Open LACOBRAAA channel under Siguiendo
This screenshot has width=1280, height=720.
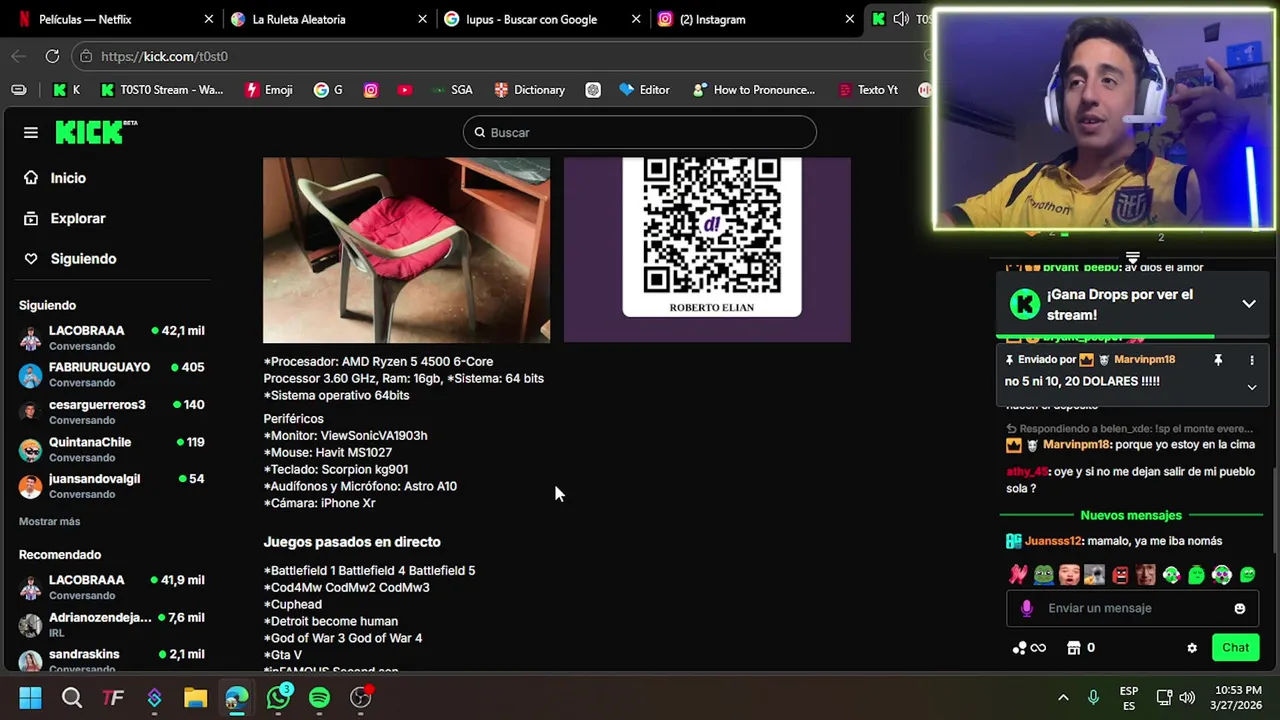pyautogui.click(x=112, y=338)
